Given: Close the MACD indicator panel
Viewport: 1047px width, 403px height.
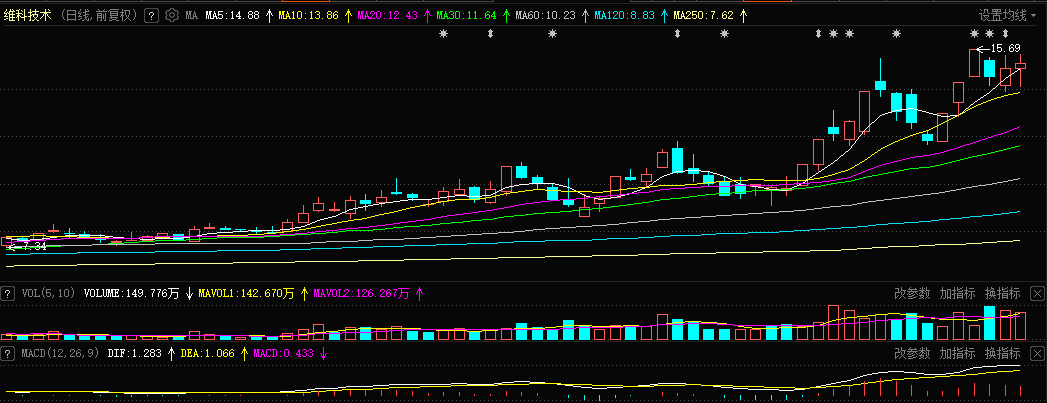Looking at the screenshot, I should (1037, 354).
